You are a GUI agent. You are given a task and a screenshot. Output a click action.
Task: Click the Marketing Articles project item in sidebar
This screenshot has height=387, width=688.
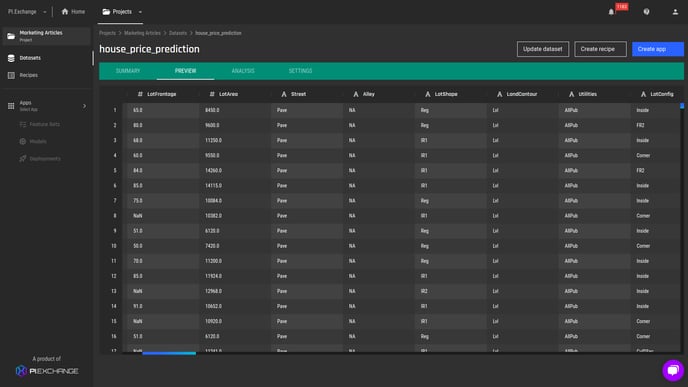point(47,36)
